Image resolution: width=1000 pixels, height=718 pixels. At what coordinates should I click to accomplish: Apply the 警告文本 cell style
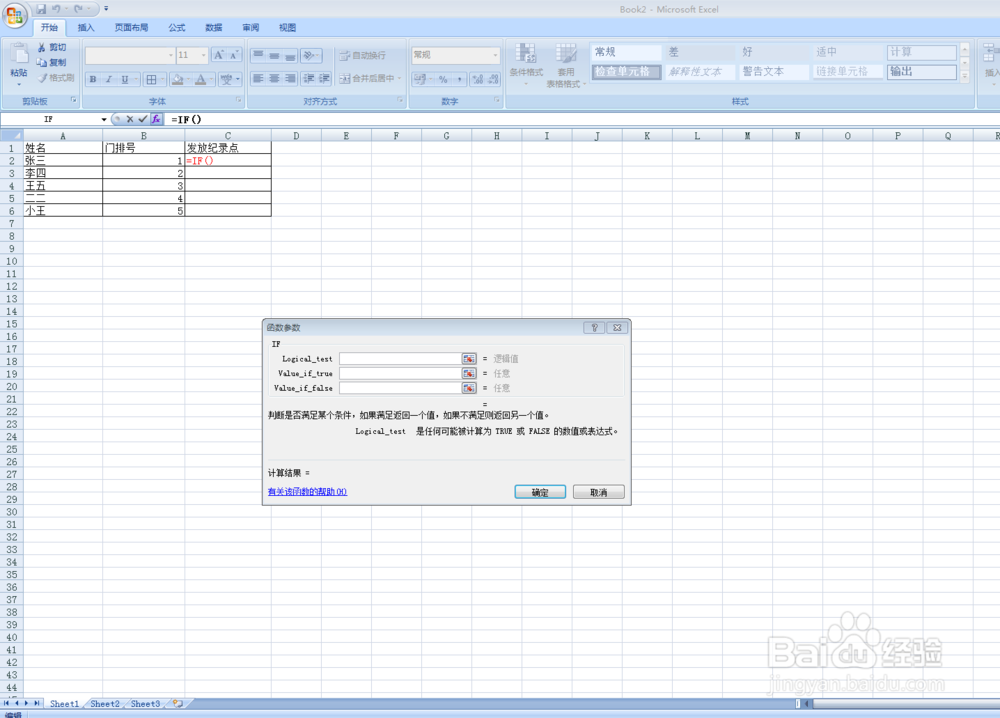click(x=774, y=71)
